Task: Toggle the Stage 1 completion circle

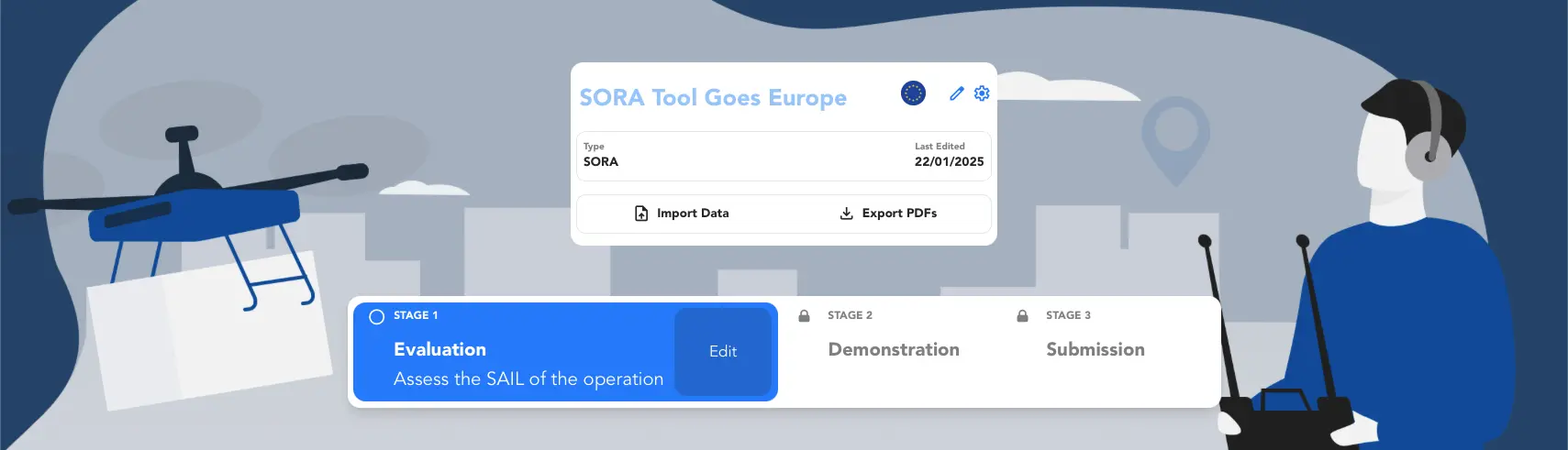Action: (x=376, y=316)
